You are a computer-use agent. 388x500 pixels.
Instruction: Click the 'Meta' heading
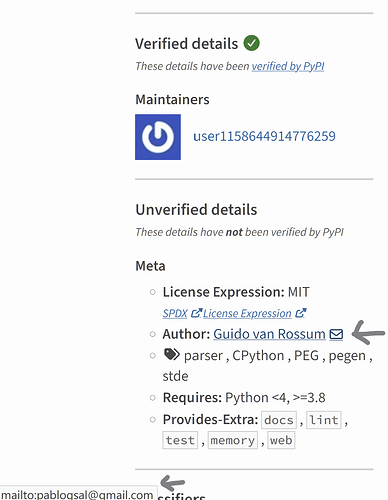(150, 266)
